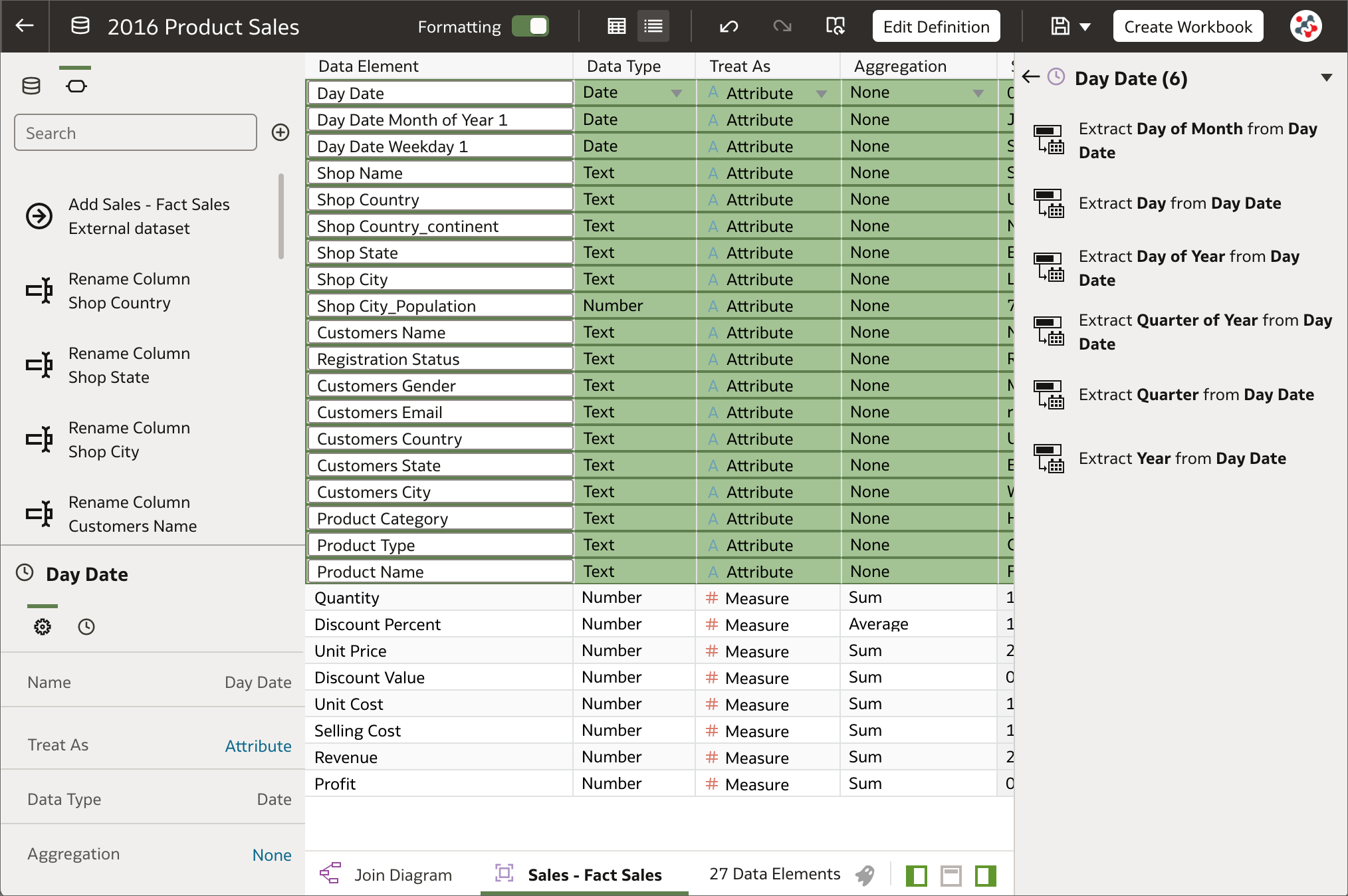Click the back arrow to exit dataset editor
This screenshot has width=1348, height=896.
coord(25,26)
